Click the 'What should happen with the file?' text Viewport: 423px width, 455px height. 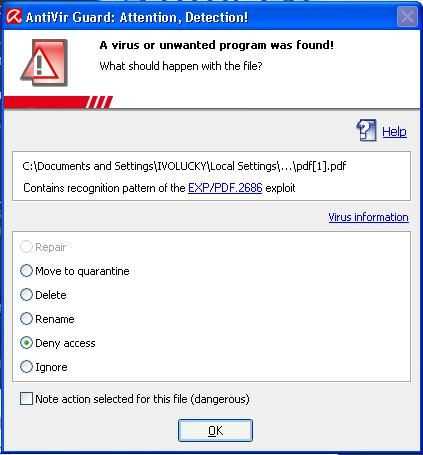click(x=181, y=66)
